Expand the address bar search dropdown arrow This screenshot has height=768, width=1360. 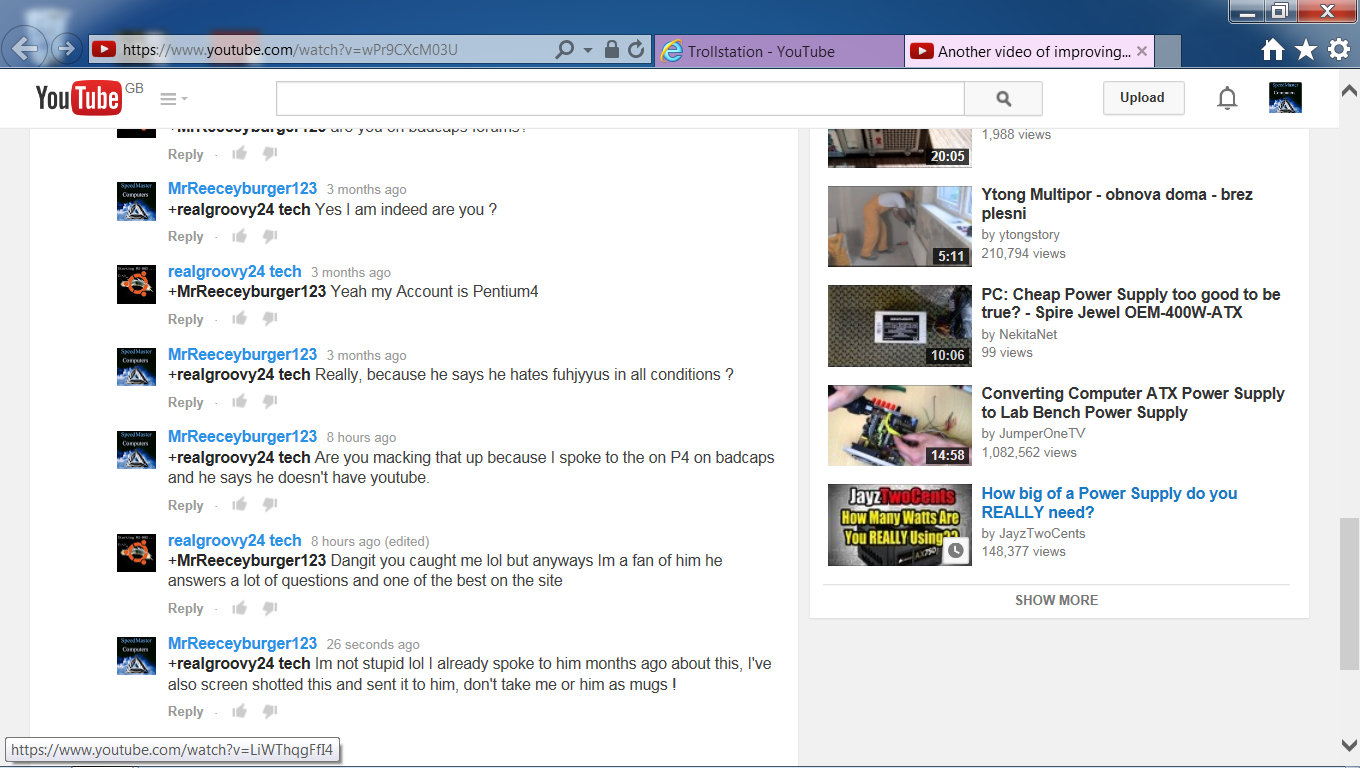point(588,50)
